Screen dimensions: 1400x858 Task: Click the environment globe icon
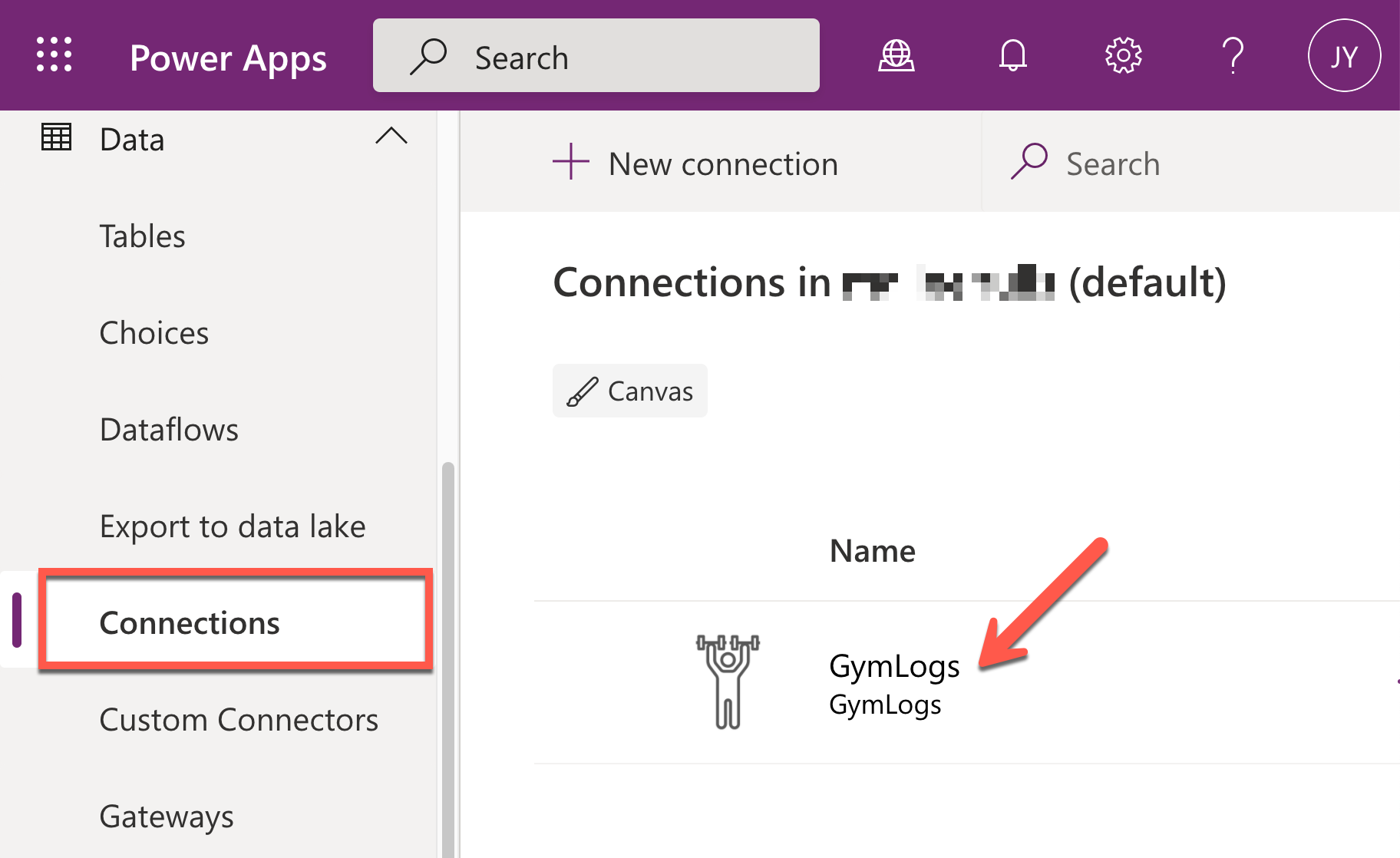pyautogui.click(x=896, y=56)
